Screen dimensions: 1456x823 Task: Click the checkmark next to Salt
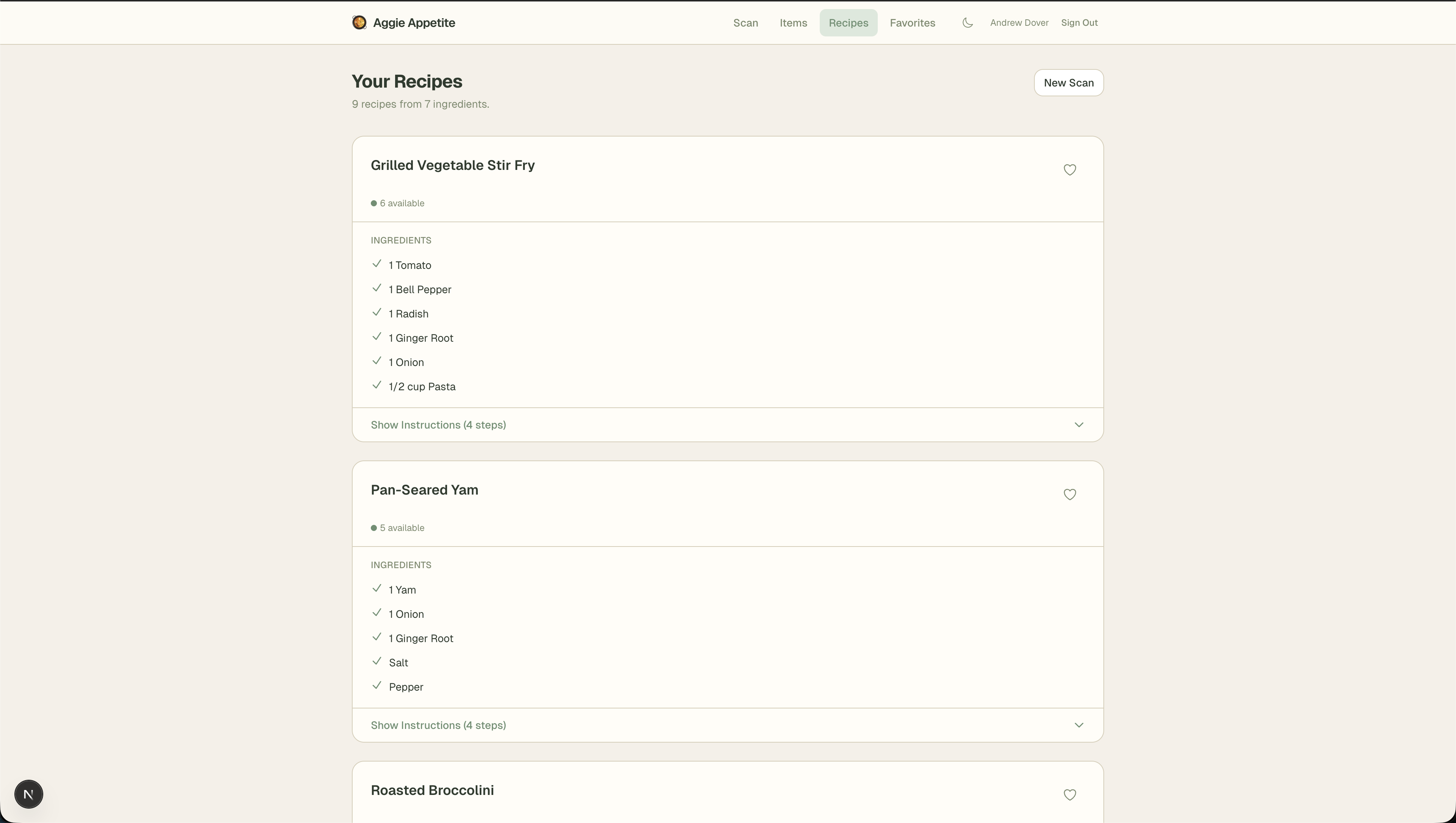(377, 661)
